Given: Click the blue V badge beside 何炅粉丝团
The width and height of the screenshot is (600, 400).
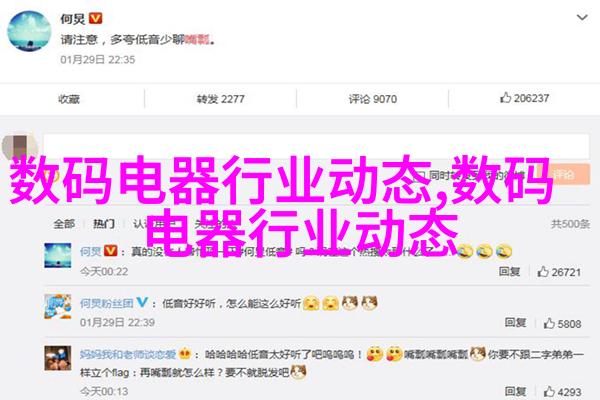Looking at the screenshot, I should 142,302.
